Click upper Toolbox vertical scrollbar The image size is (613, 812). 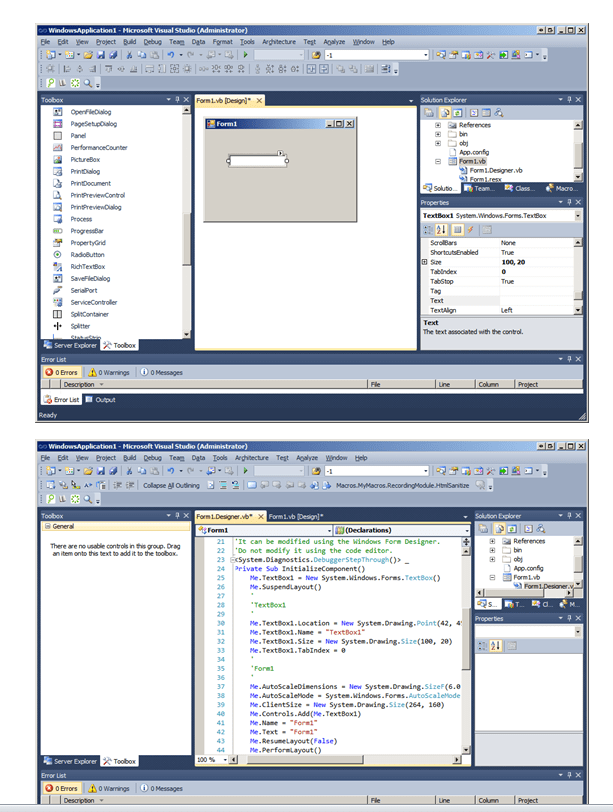click(187, 223)
